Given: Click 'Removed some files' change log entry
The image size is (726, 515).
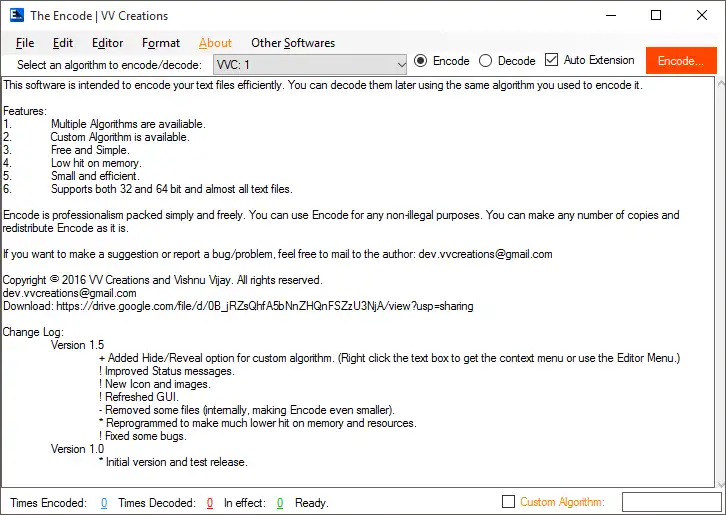Looking at the screenshot, I should click(247, 410).
